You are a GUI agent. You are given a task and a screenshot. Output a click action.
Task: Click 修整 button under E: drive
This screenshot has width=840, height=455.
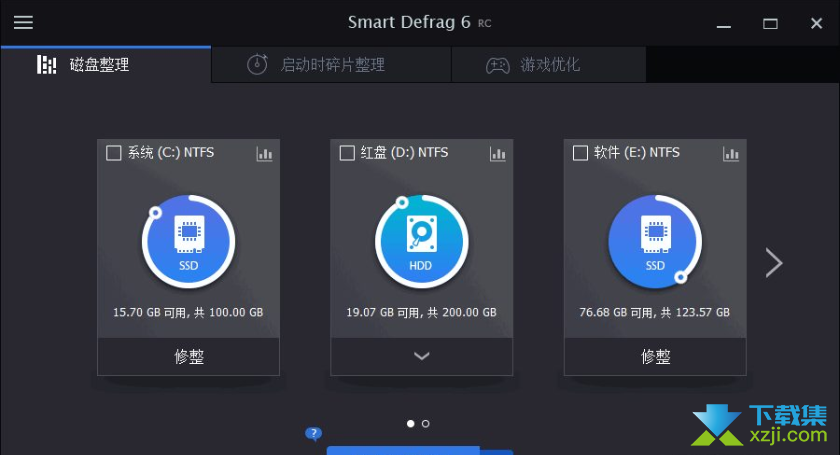coord(655,356)
